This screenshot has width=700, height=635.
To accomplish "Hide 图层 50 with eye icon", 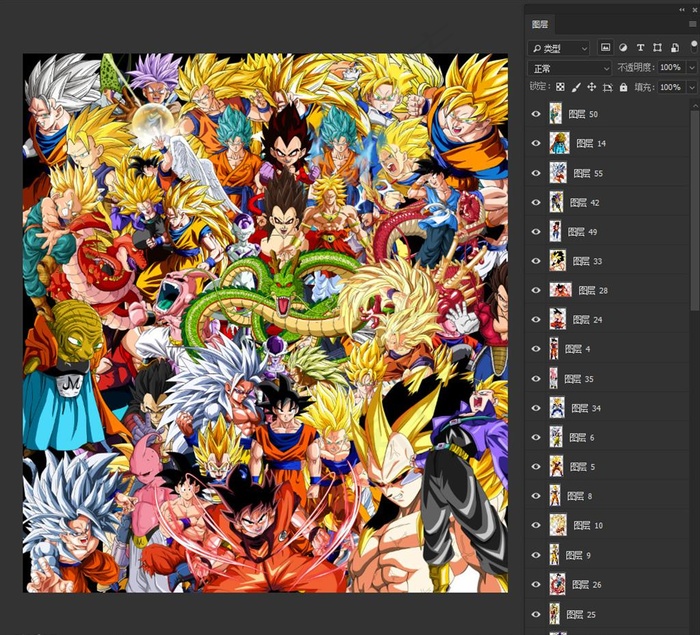I will tap(536, 114).
